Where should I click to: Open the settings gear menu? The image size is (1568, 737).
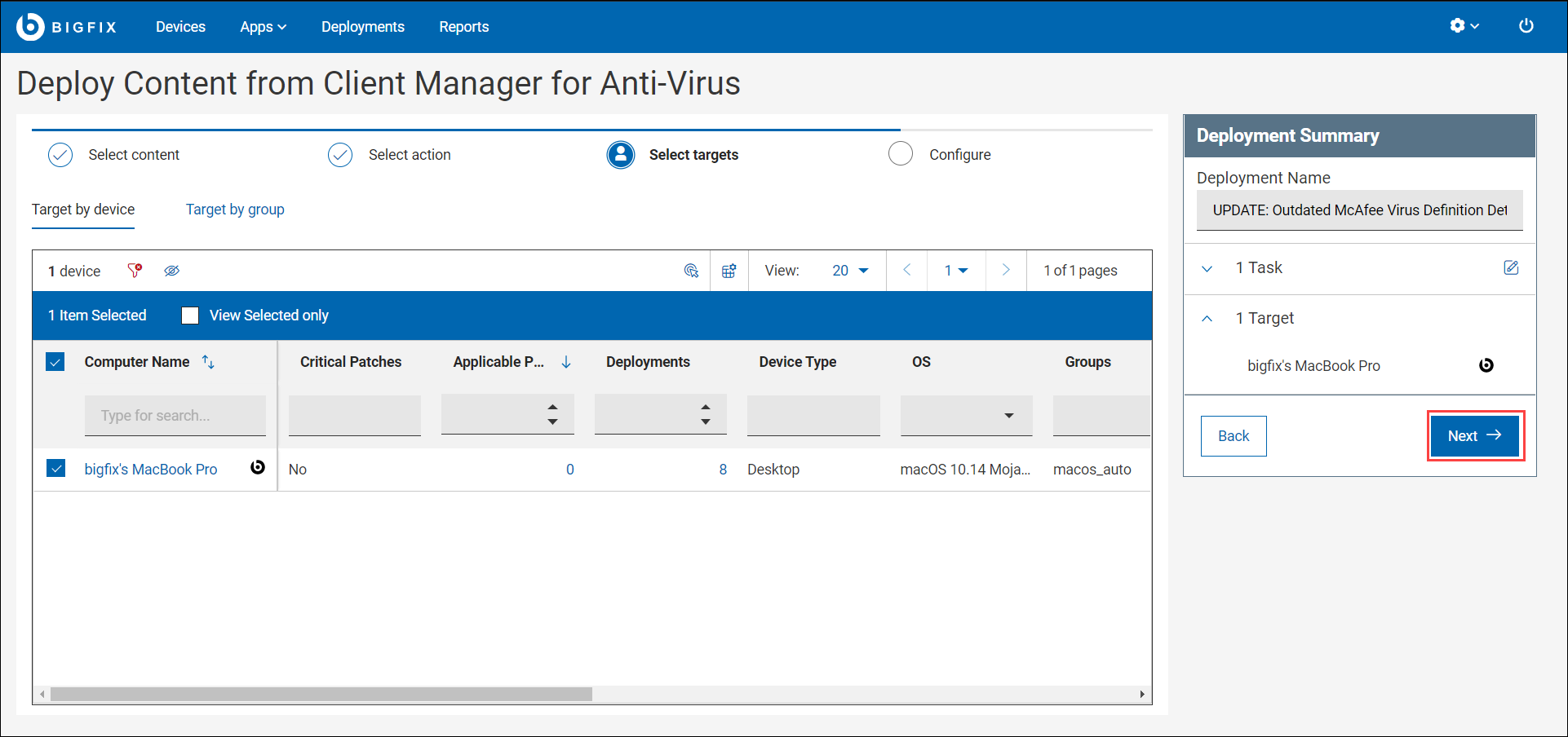pyautogui.click(x=1464, y=26)
